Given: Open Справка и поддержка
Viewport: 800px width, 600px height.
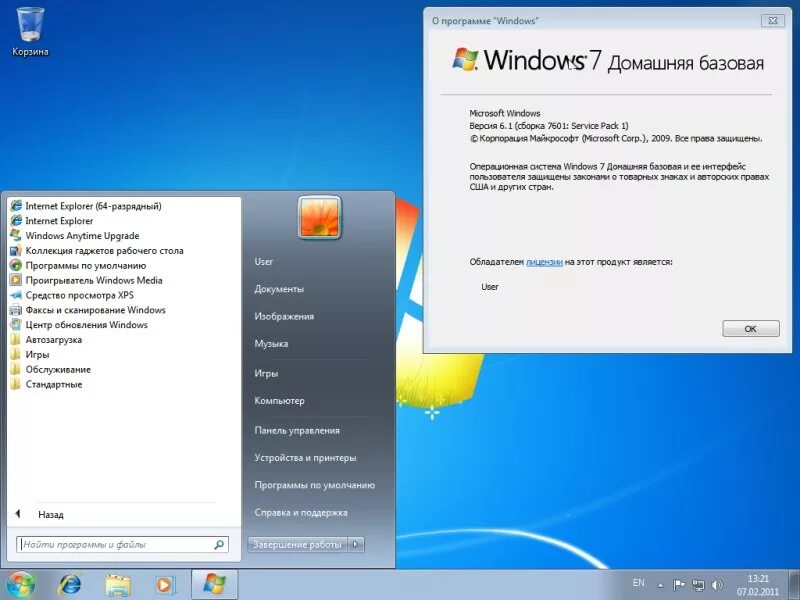Looking at the screenshot, I should [301, 513].
